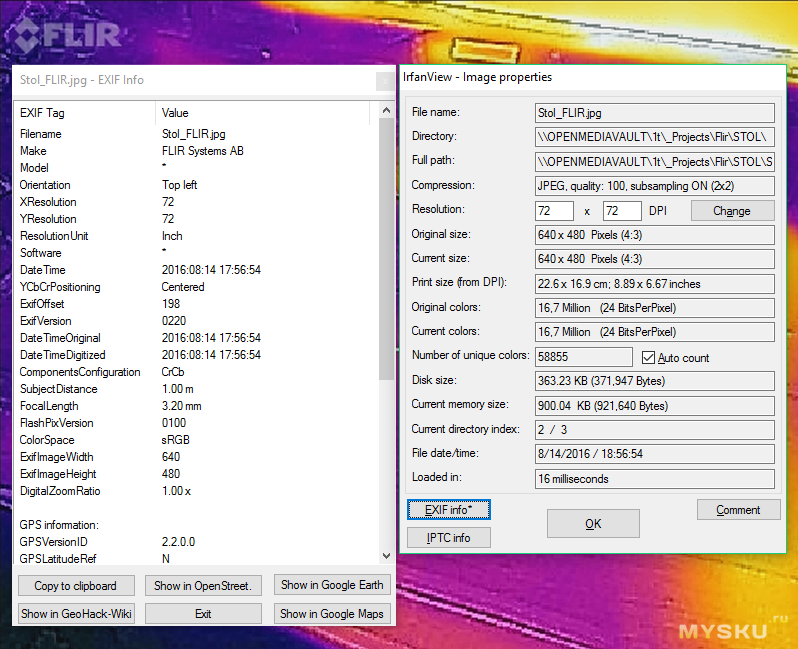Click the Disk size value field
This screenshot has height=649, width=798.
tap(655, 381)
